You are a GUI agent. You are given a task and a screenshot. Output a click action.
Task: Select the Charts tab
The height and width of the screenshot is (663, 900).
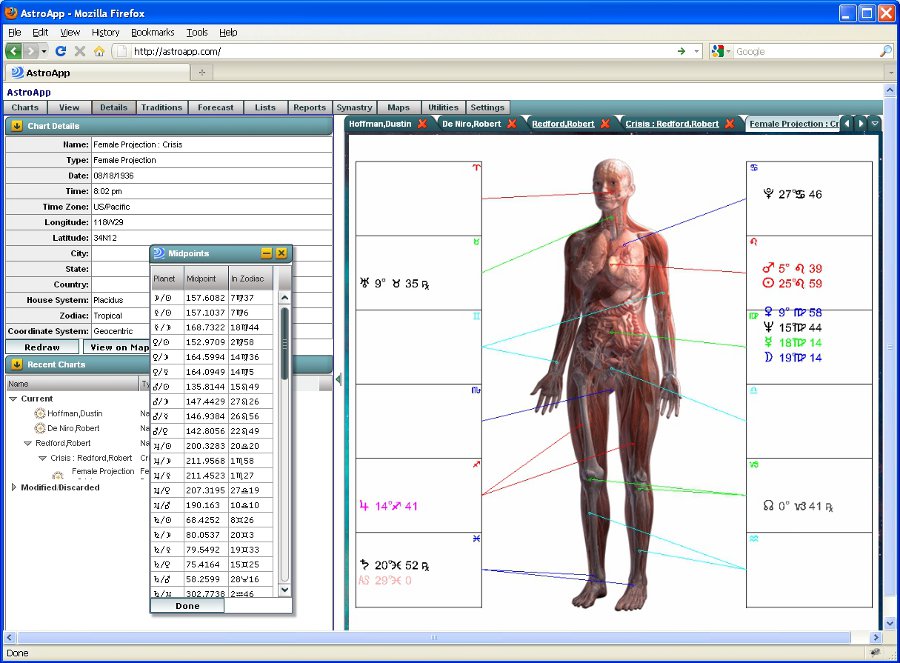point(25,107)
